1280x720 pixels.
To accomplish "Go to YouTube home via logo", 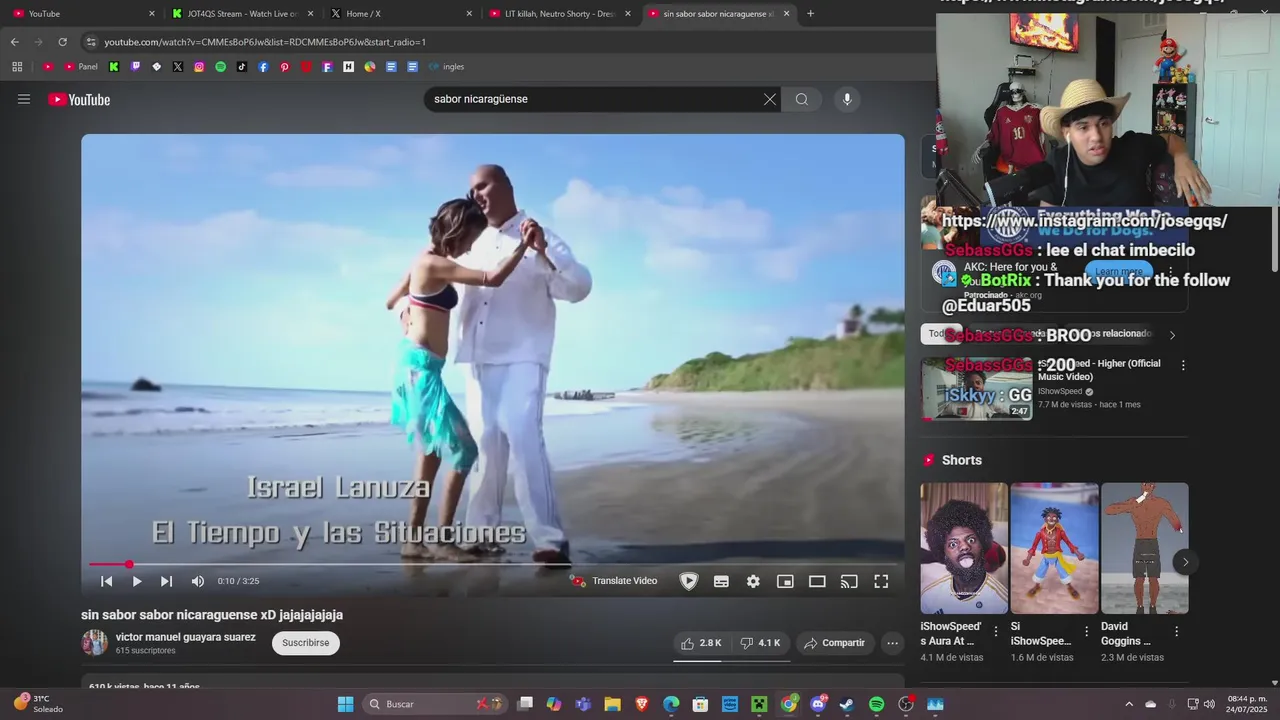I will tap(79, 99).
